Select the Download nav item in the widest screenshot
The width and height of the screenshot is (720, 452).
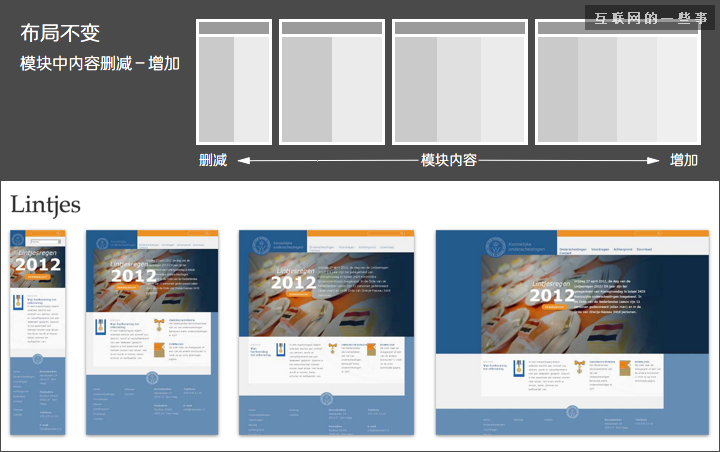point(643,248)
